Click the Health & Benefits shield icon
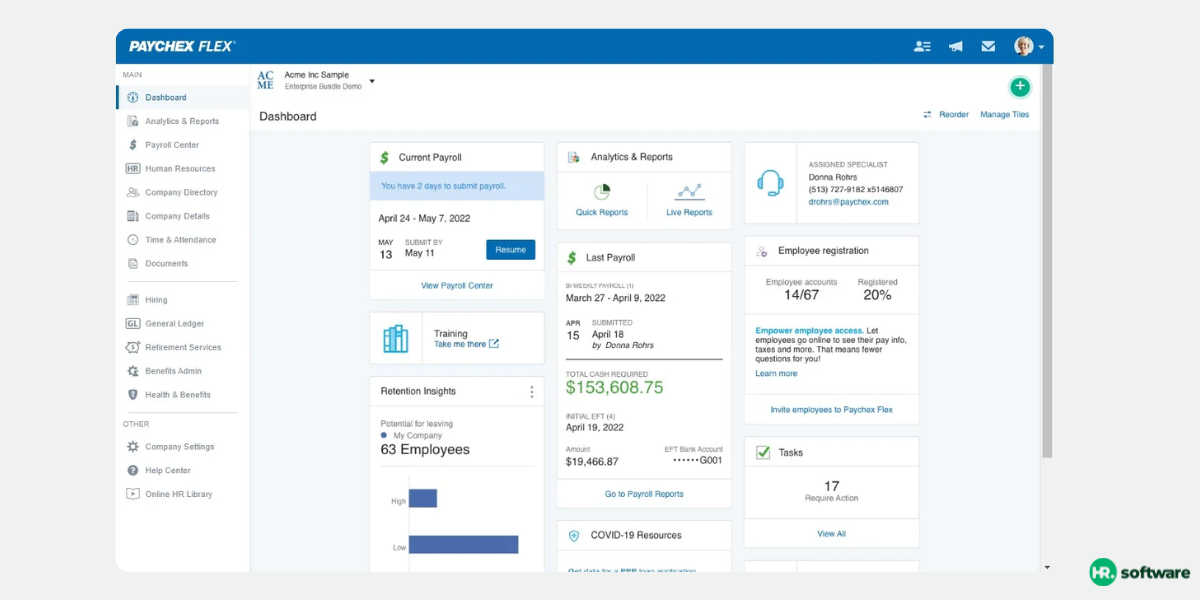Viewport: 1200px width, 600px height. [133, 394]
